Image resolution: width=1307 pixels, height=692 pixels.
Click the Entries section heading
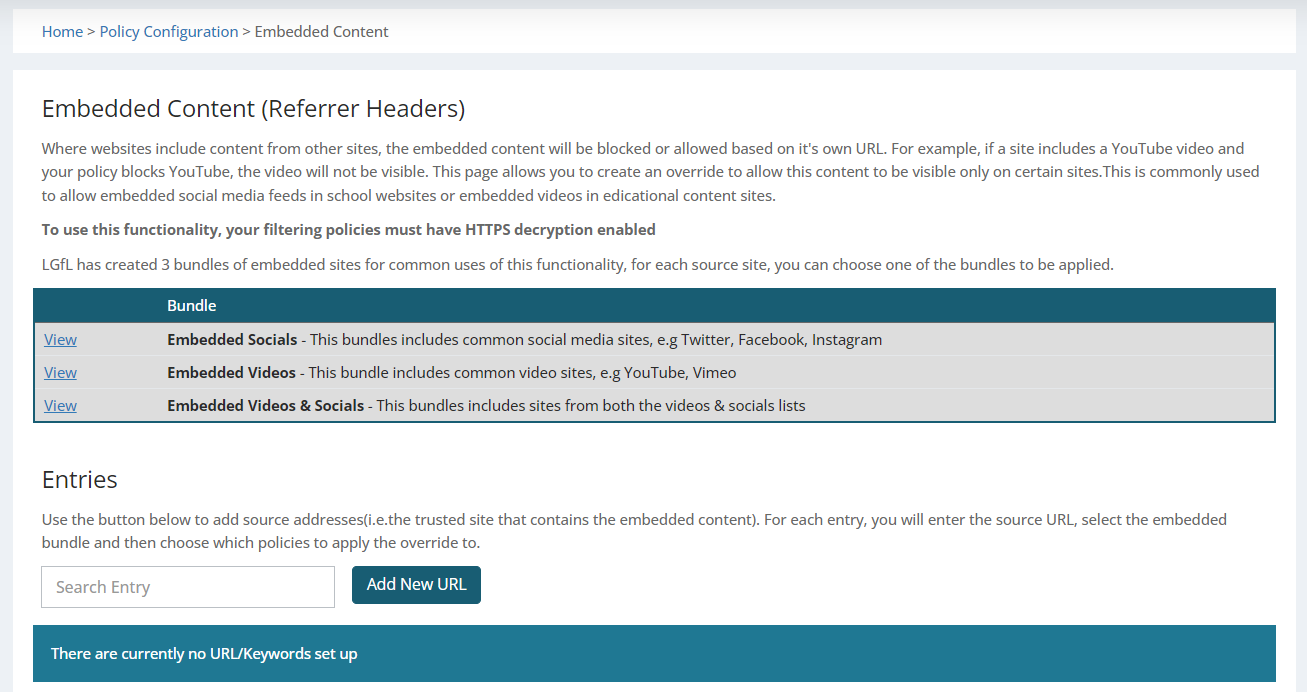pos(80,480)
